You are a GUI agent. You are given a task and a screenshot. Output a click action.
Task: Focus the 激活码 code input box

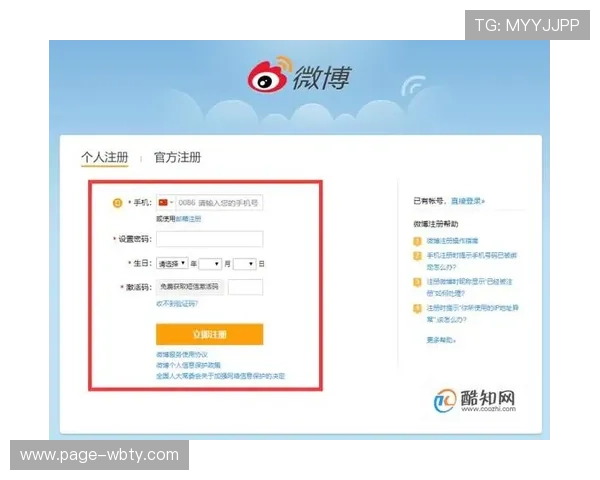pyautogui.click(x=245, y=287)
